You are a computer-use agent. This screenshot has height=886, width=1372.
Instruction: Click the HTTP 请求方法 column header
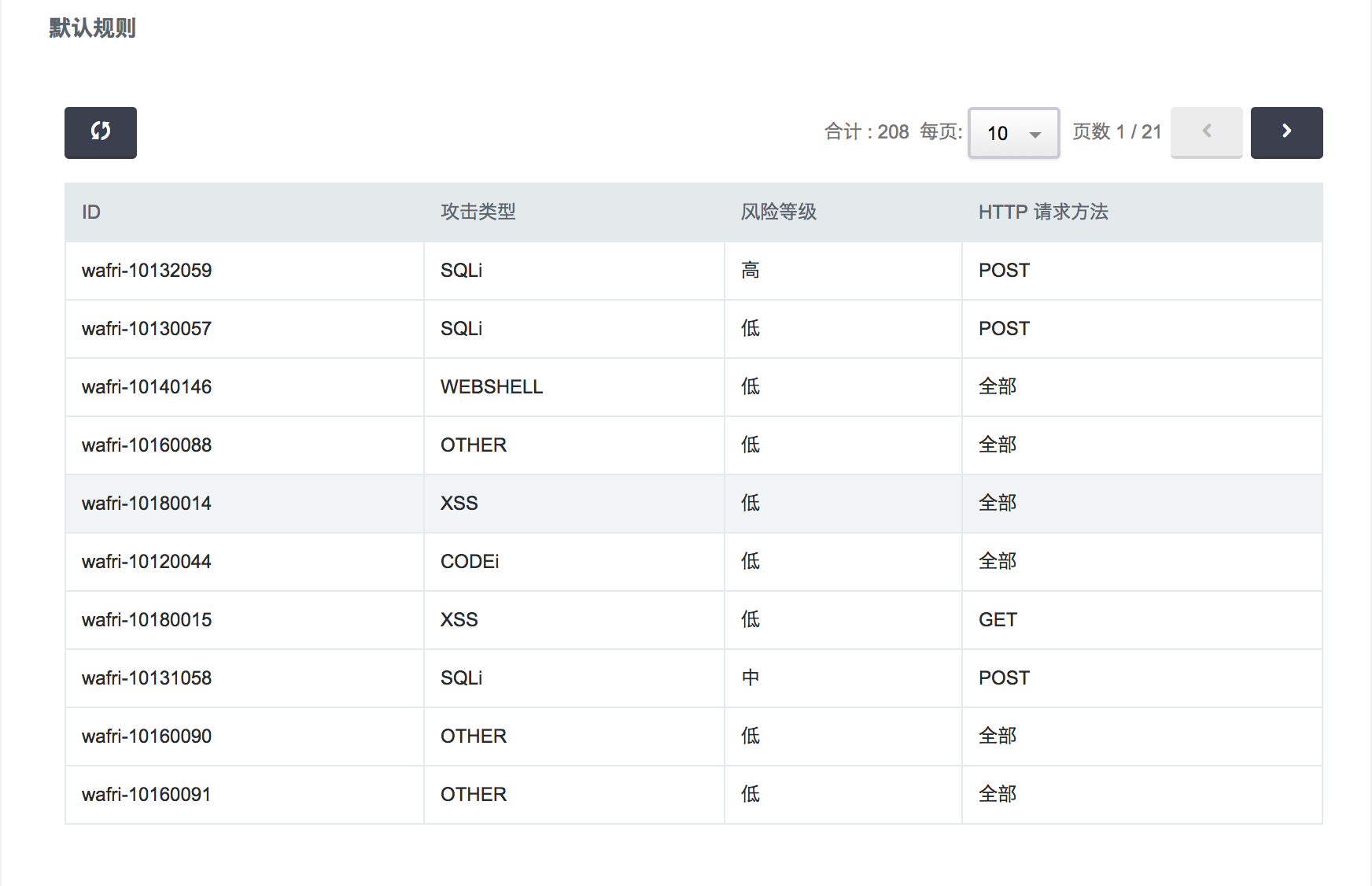pos(1042,212)
